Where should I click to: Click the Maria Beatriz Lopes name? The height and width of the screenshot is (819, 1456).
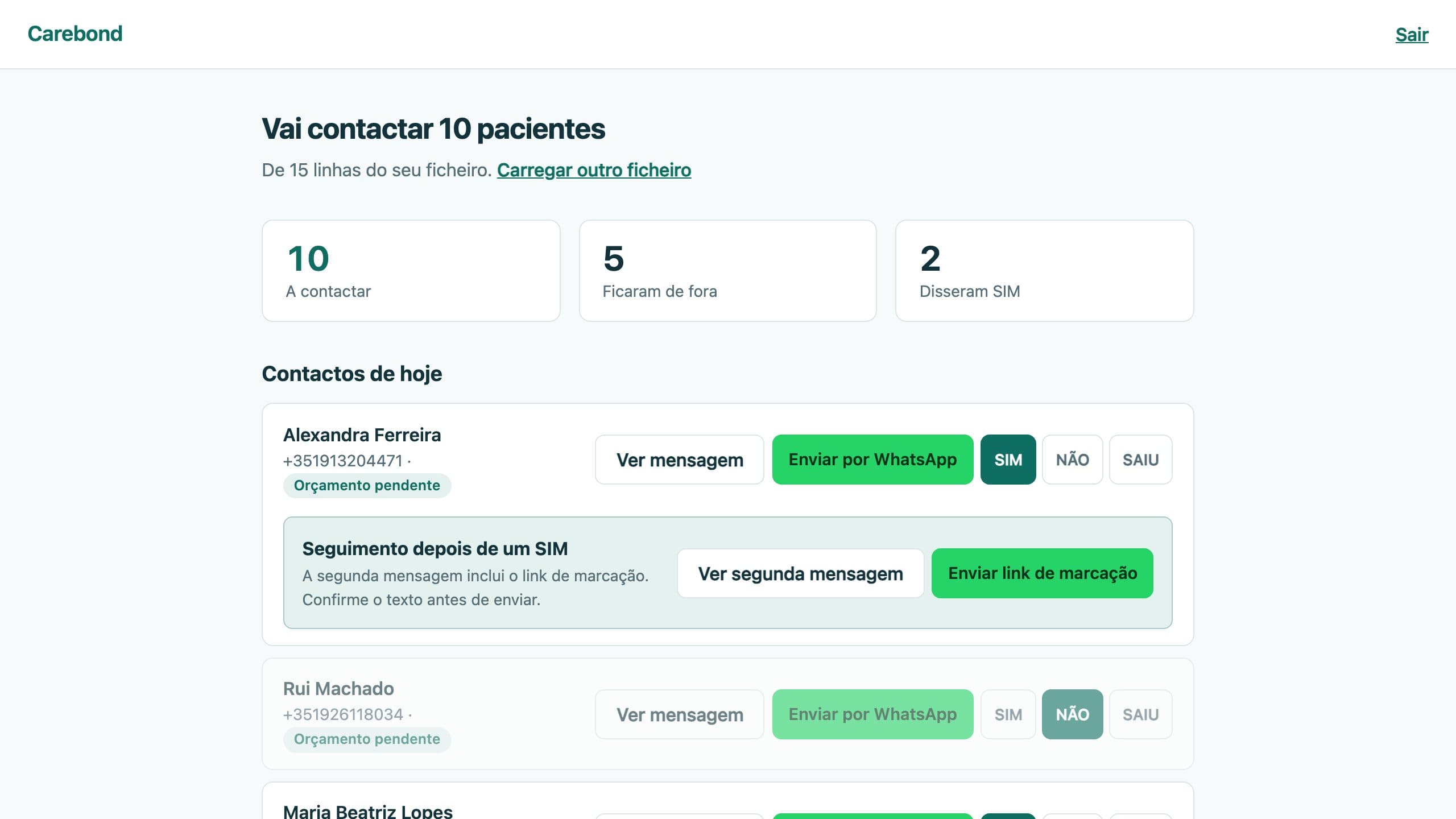(368, 811)
